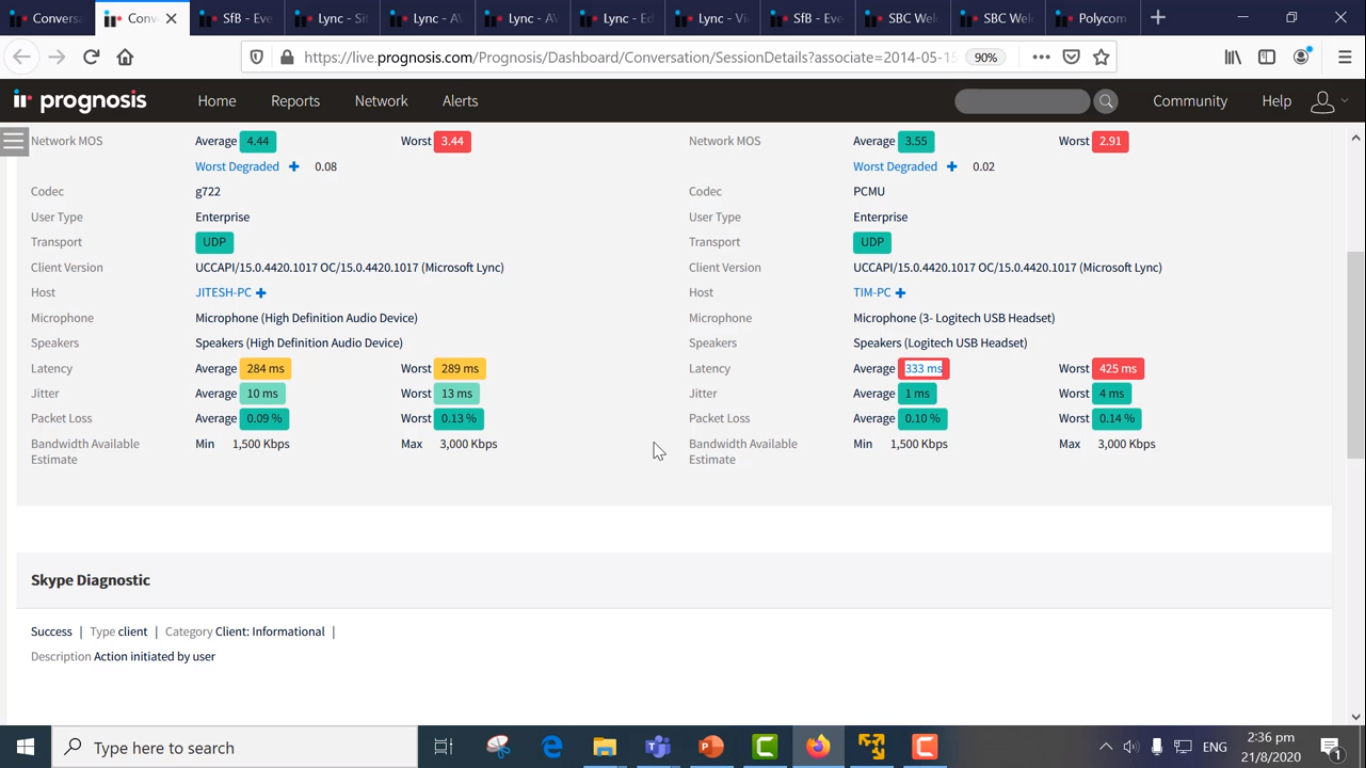Open the user account profile icon
This screenshot has height=768, width=1366.
tap(1322, 101)
